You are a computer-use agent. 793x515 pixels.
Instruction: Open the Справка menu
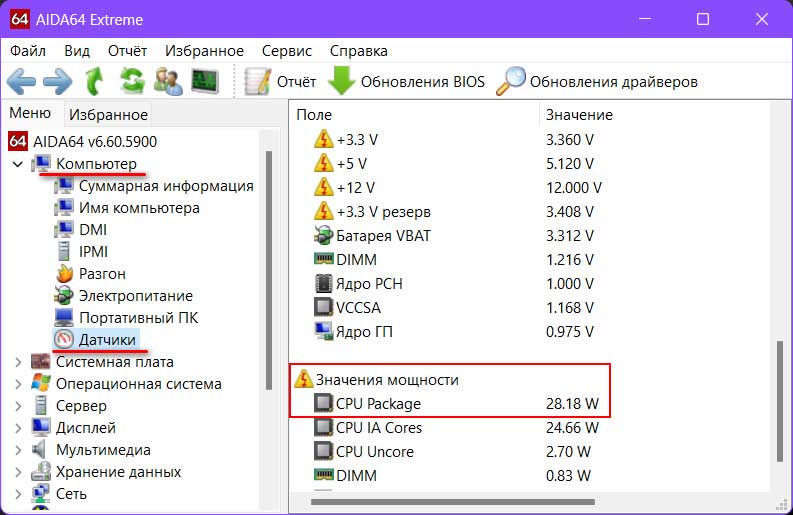coord(359,51)
